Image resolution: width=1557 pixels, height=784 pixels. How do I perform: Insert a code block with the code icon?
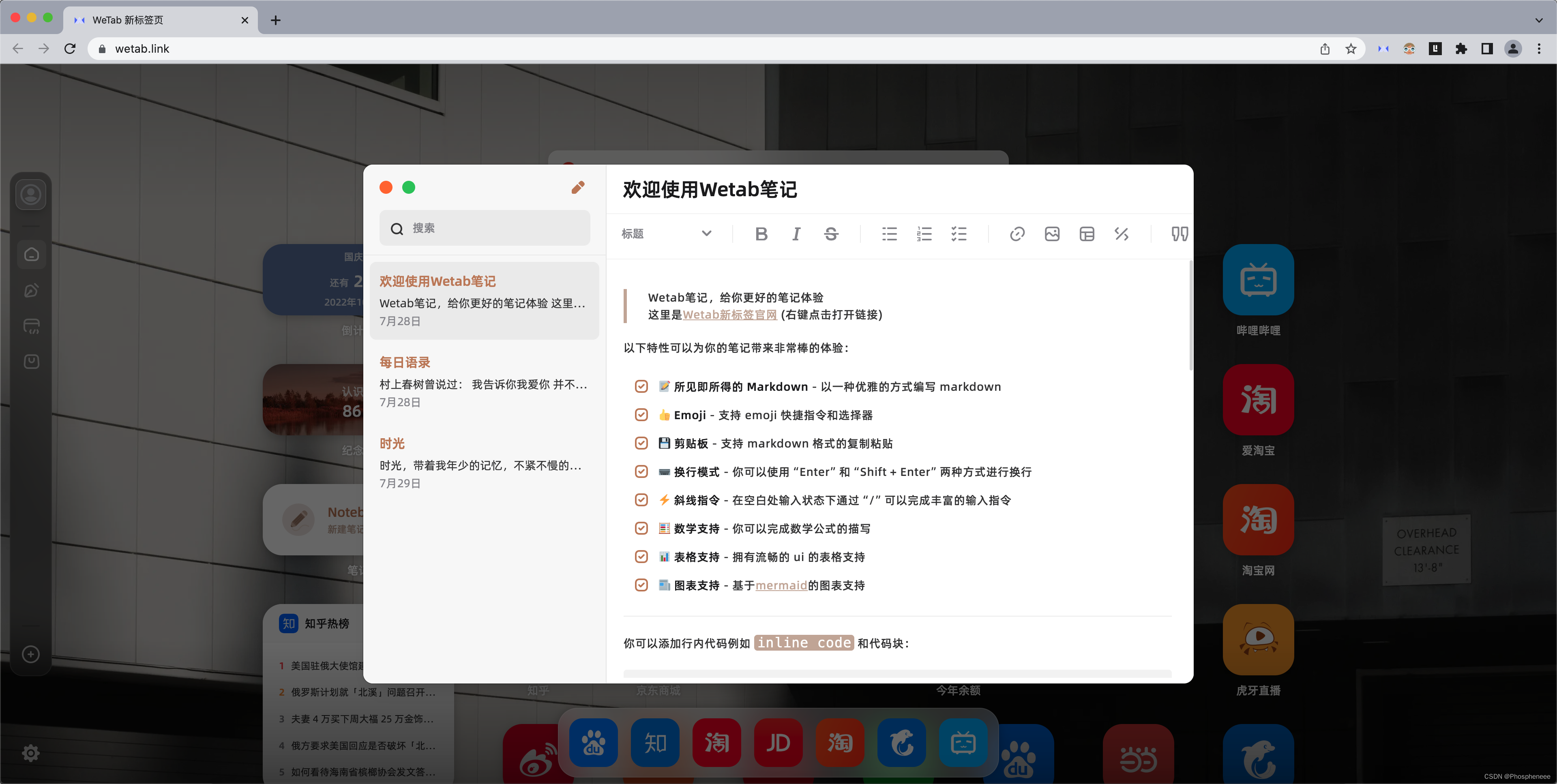(x=1122, y=234)
